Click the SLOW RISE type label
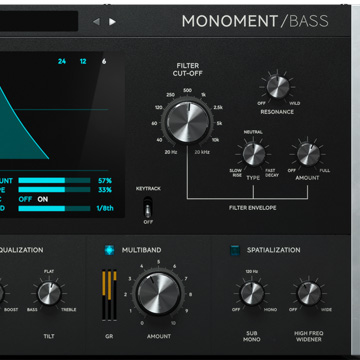The height and width of the screenshot is (360, 360). 236,173
